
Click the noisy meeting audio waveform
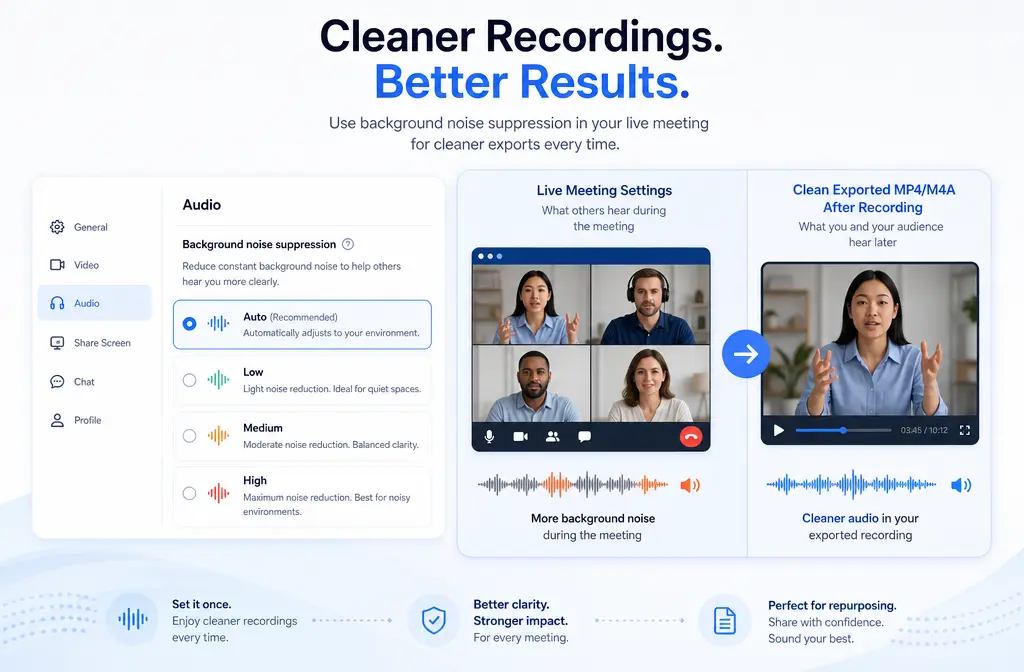(x=573, y=485)
